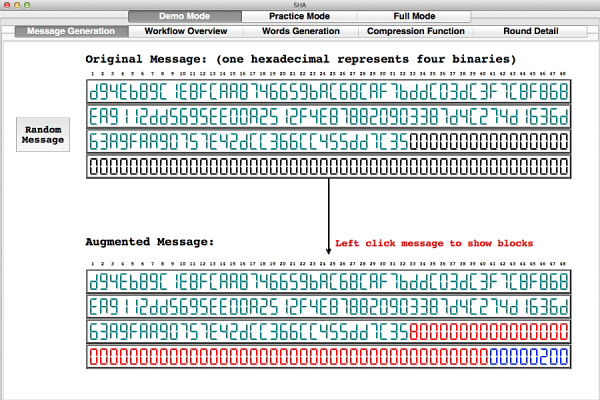
Task: Click red padding digits starting with 8
Action: [489, 330]
